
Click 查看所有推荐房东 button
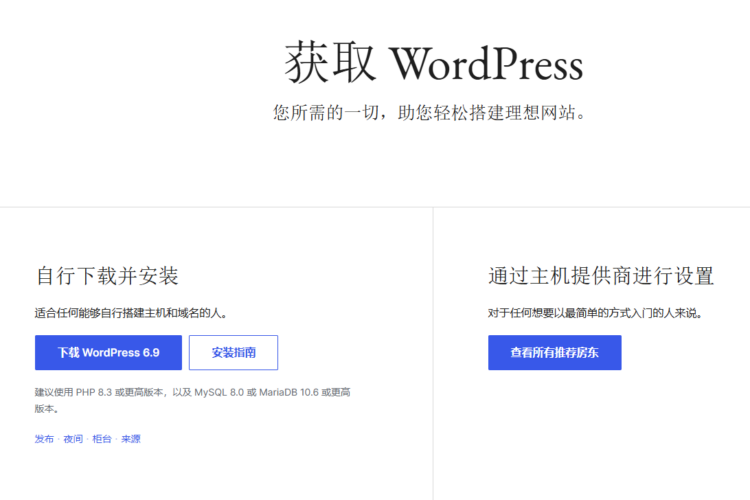[x=555, y=353]
